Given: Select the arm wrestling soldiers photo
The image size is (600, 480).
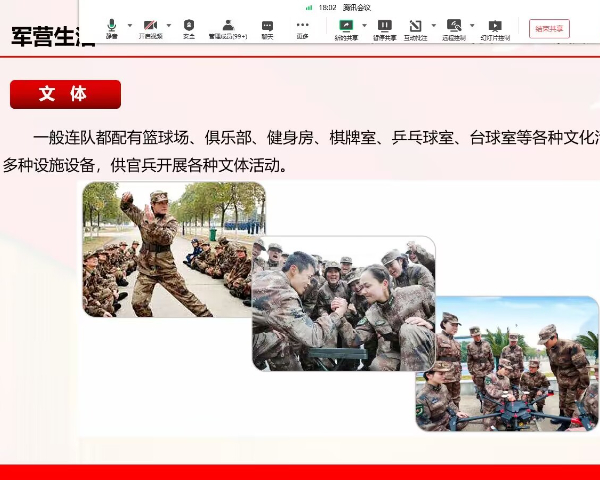Looking at the screenshot, I should pos(344,303).
